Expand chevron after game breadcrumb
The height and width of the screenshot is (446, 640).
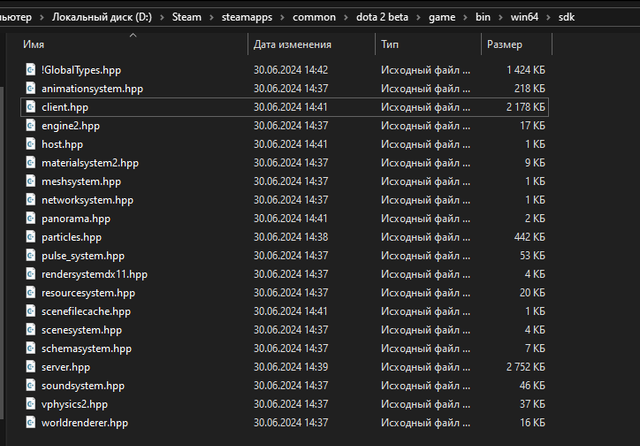point(466,18)
